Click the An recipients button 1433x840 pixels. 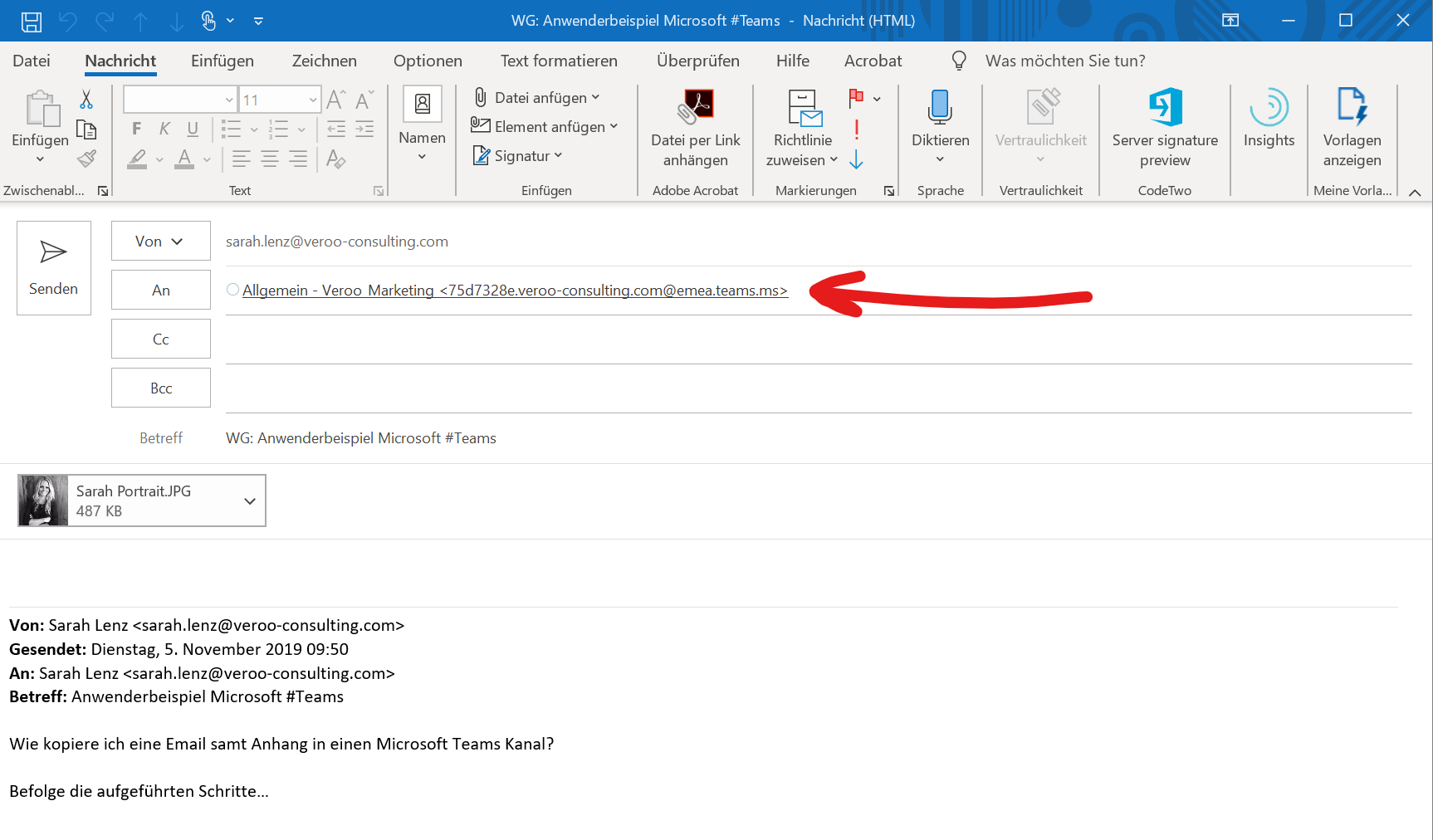161,290
